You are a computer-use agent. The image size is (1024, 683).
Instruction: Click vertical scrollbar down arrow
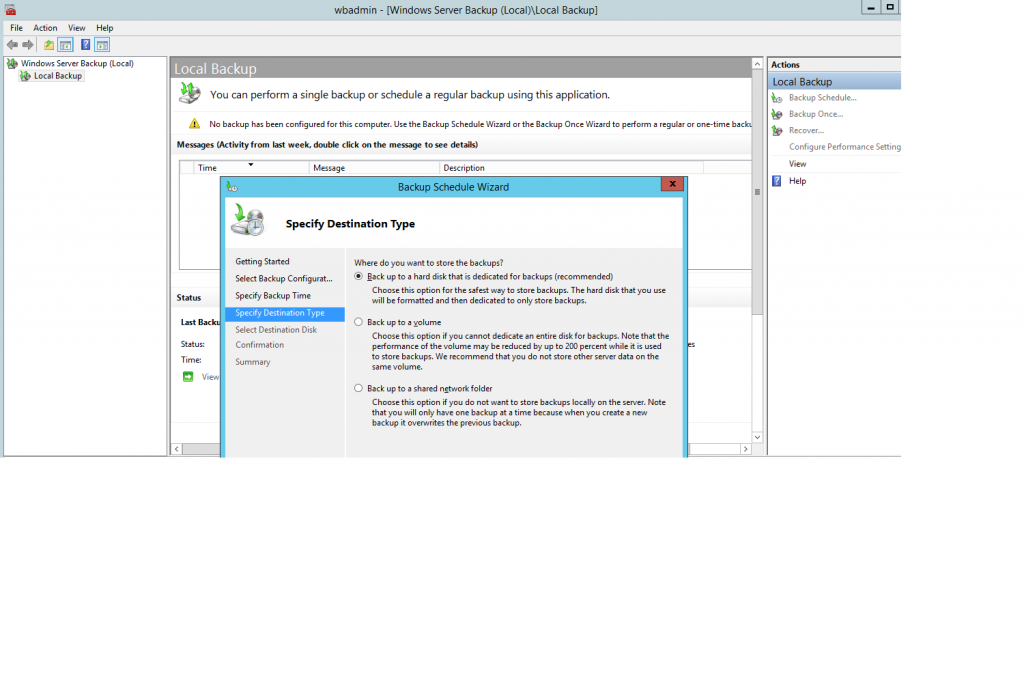(758, 437)
